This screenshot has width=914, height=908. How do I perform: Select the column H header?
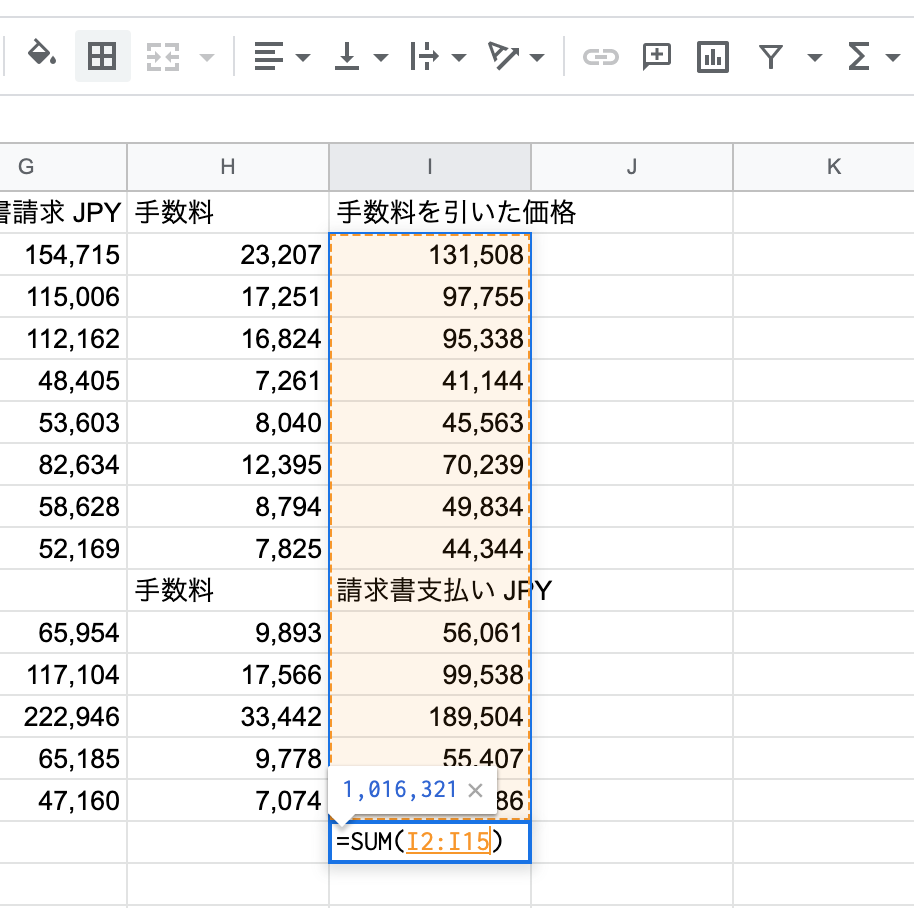[x=228, y=167]
